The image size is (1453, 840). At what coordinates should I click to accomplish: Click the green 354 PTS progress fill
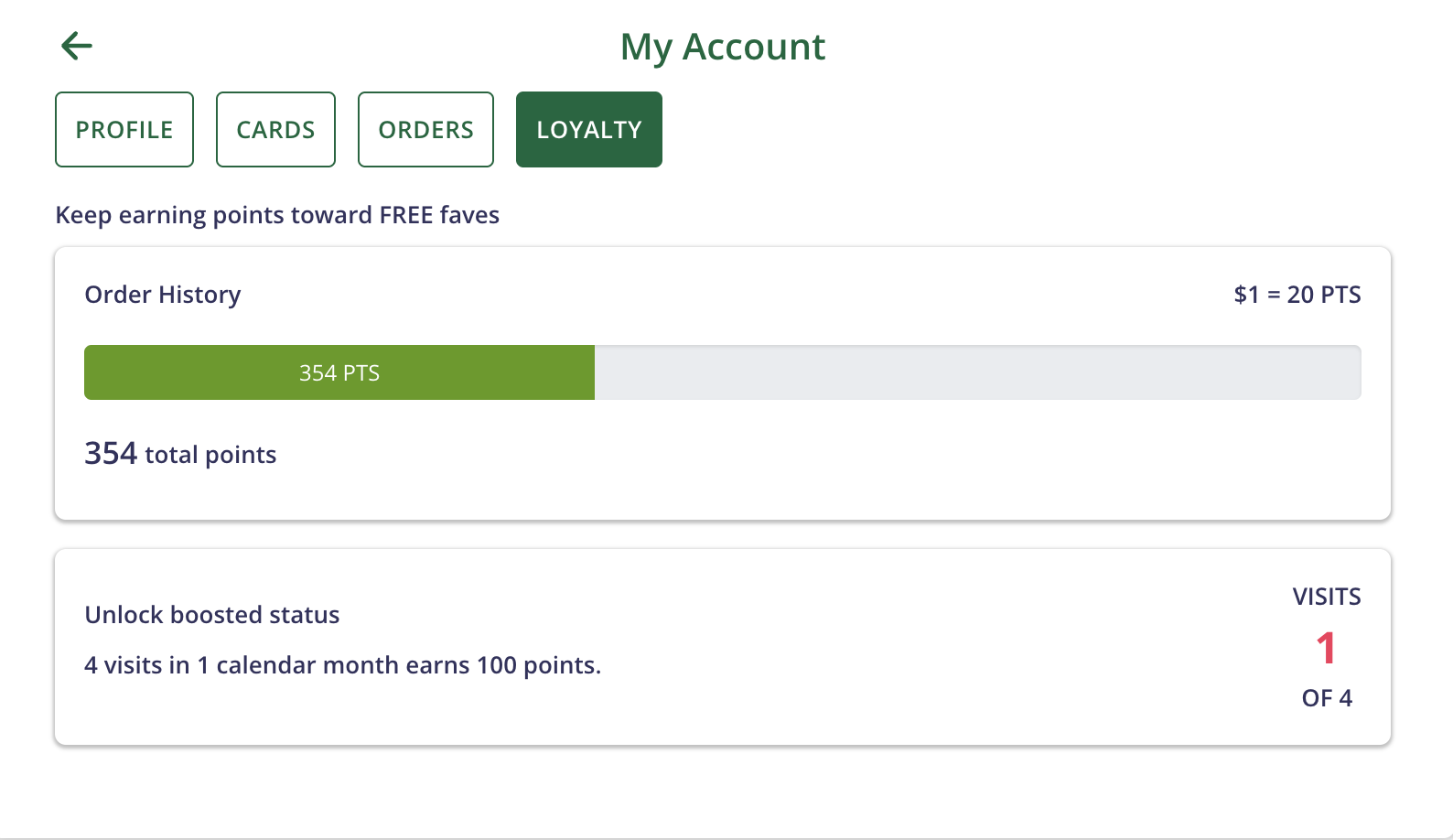pos(339,372)
